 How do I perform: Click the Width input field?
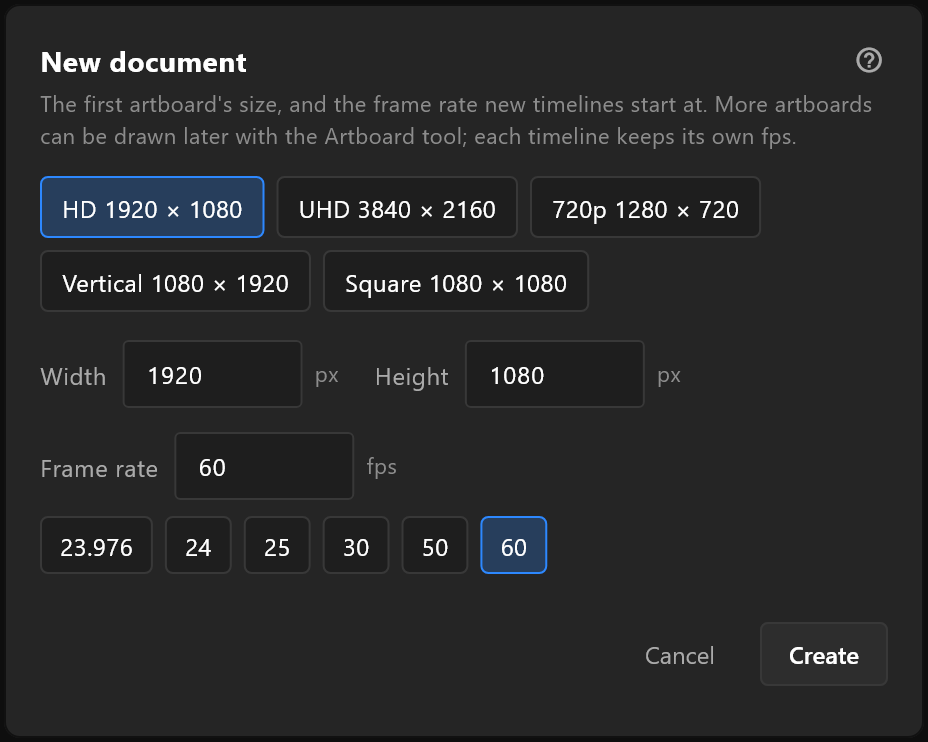tap(212, 374)
